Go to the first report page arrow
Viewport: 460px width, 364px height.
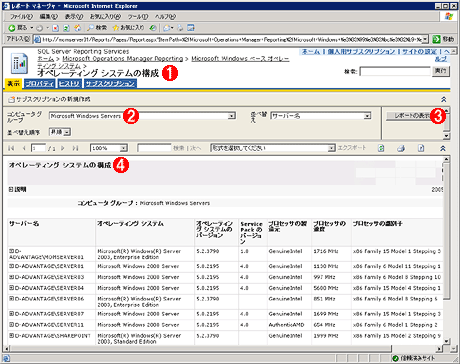(x=11, y=148)
